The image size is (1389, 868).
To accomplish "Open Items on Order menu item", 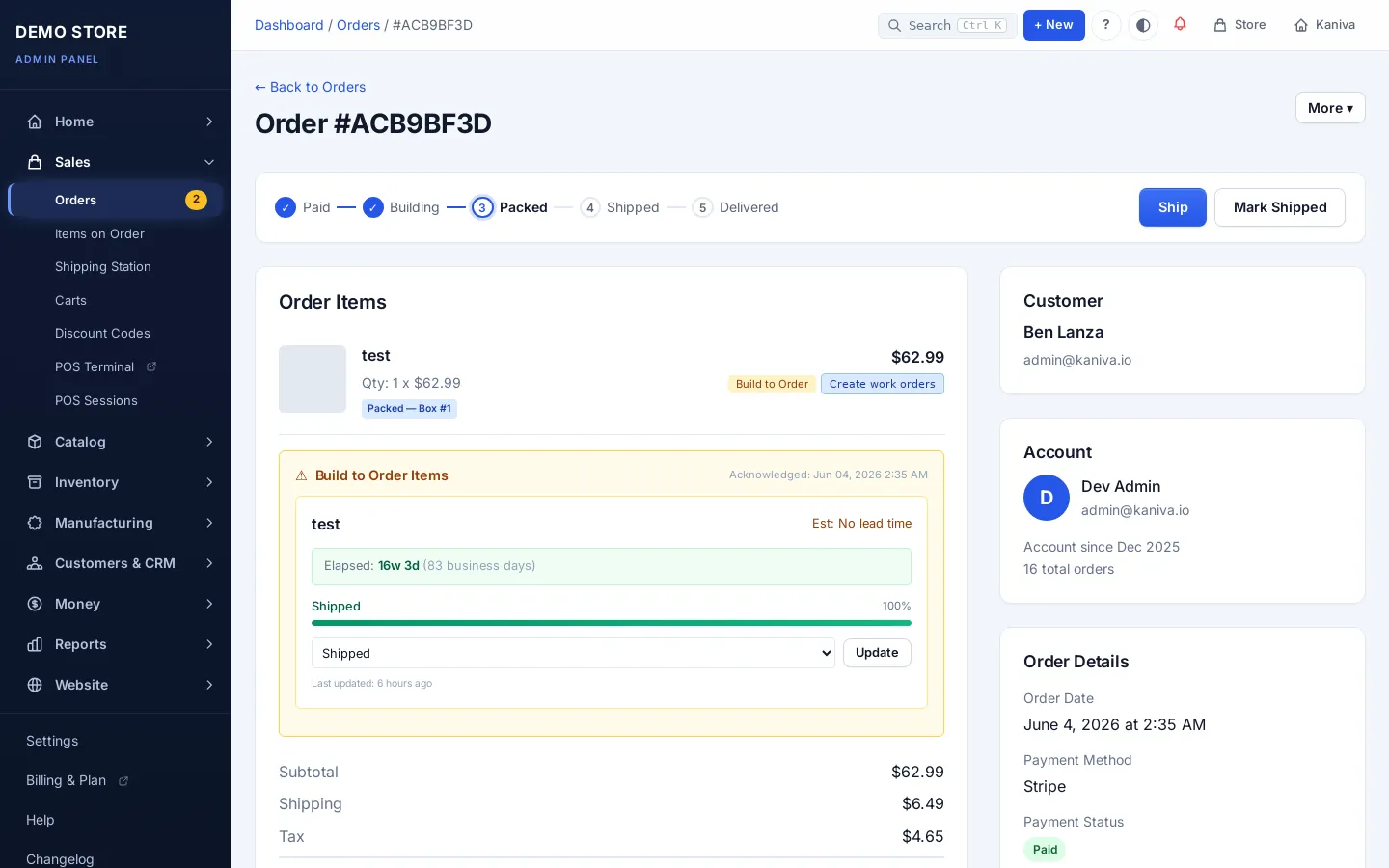I will click(99, 233).
